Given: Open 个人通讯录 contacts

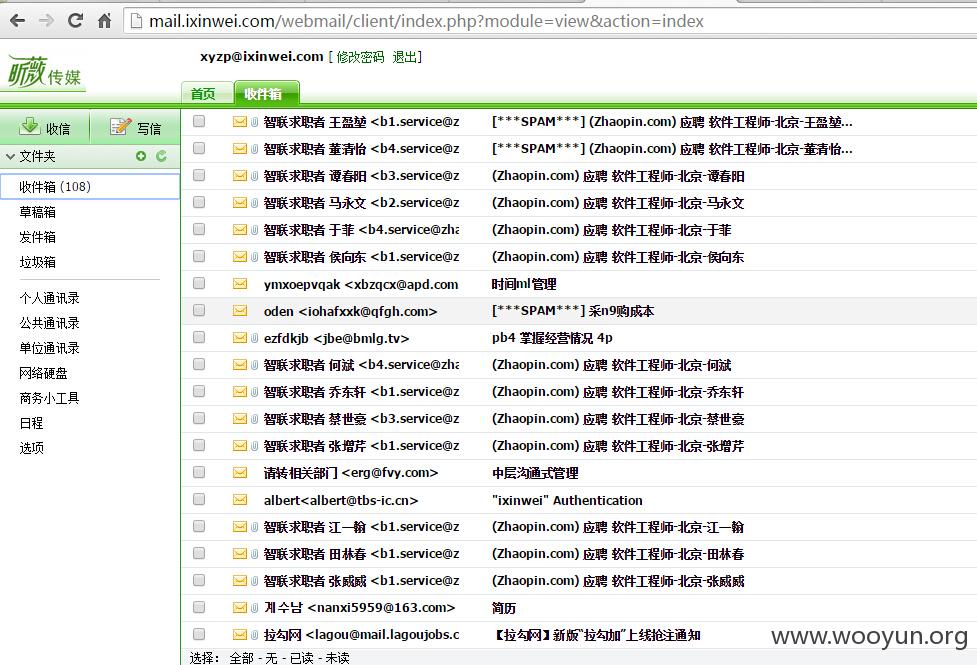Looking at the screenshot, I should tap(49, 298).
